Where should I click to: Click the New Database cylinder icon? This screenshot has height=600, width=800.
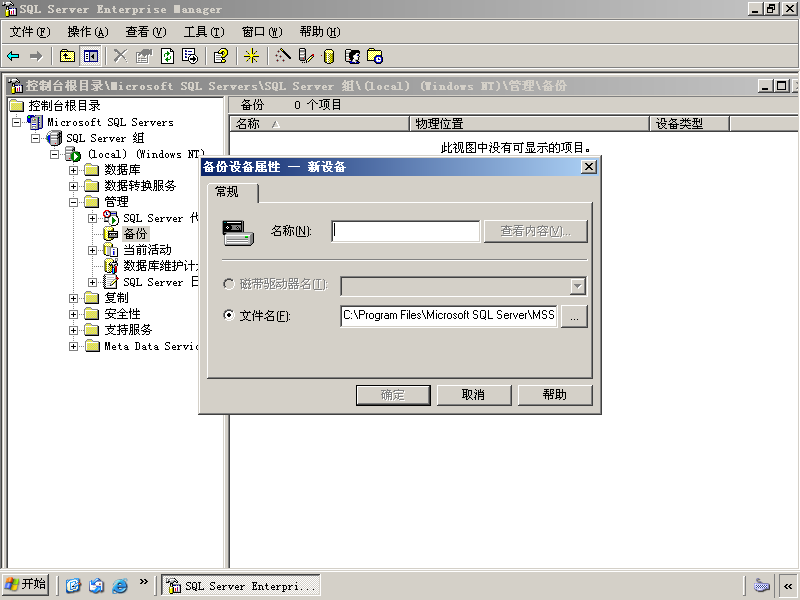tap(329, 56)
